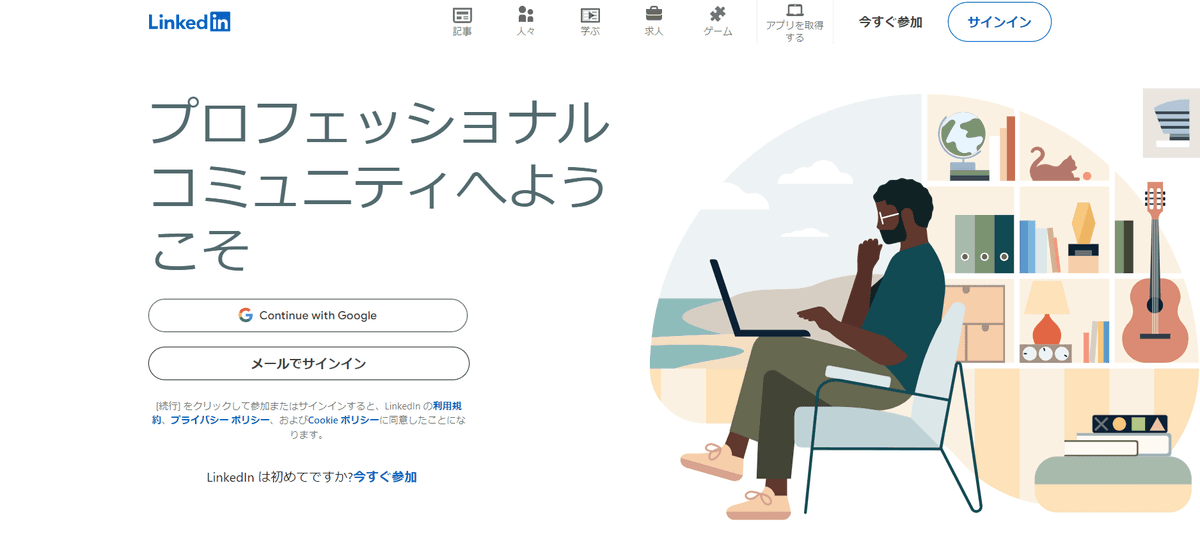Open the プライバシー ポリシー link
The width and height of the screenshot is (1200, 549).
[219, 420]
